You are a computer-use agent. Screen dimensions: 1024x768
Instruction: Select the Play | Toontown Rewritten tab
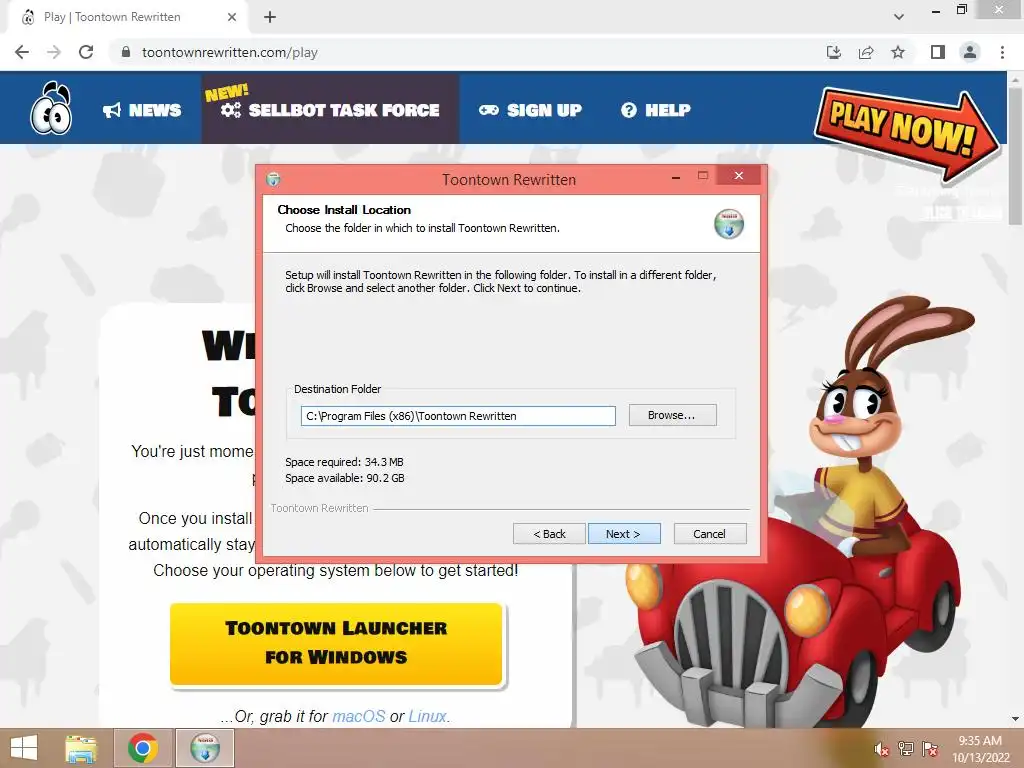click(128, 17)
